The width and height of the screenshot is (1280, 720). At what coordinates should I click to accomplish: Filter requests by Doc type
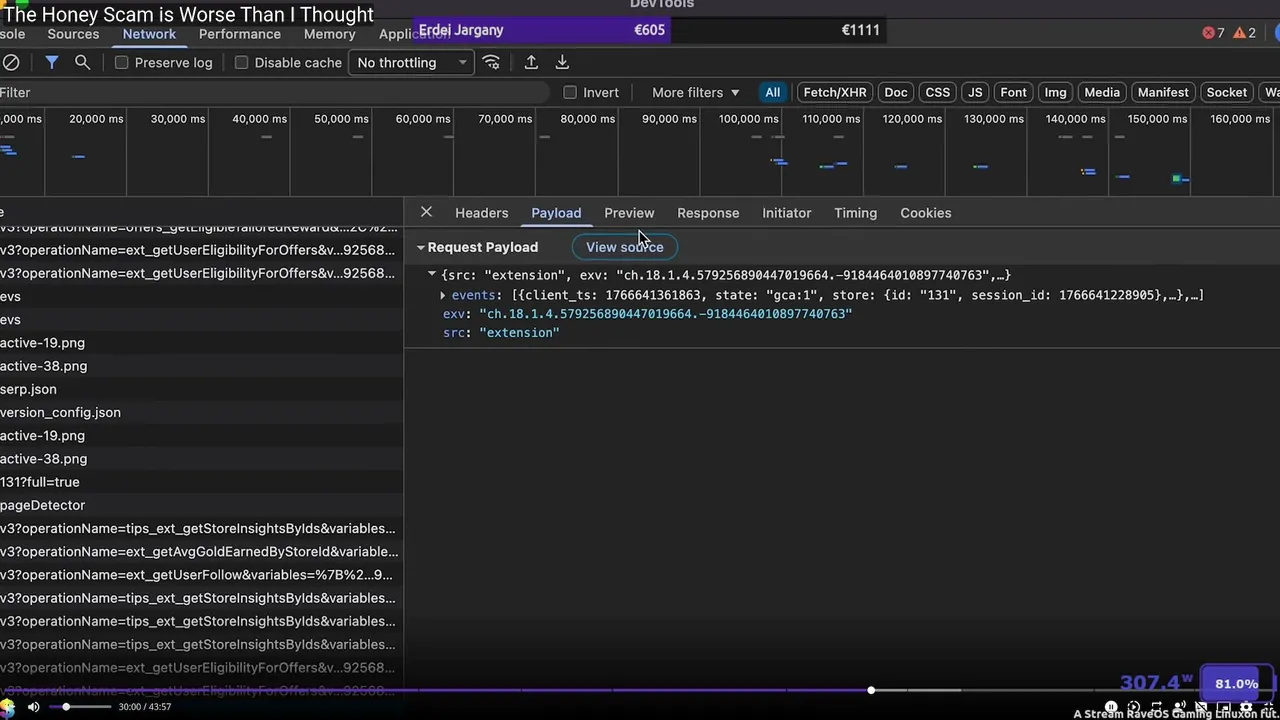coord(896,92)
